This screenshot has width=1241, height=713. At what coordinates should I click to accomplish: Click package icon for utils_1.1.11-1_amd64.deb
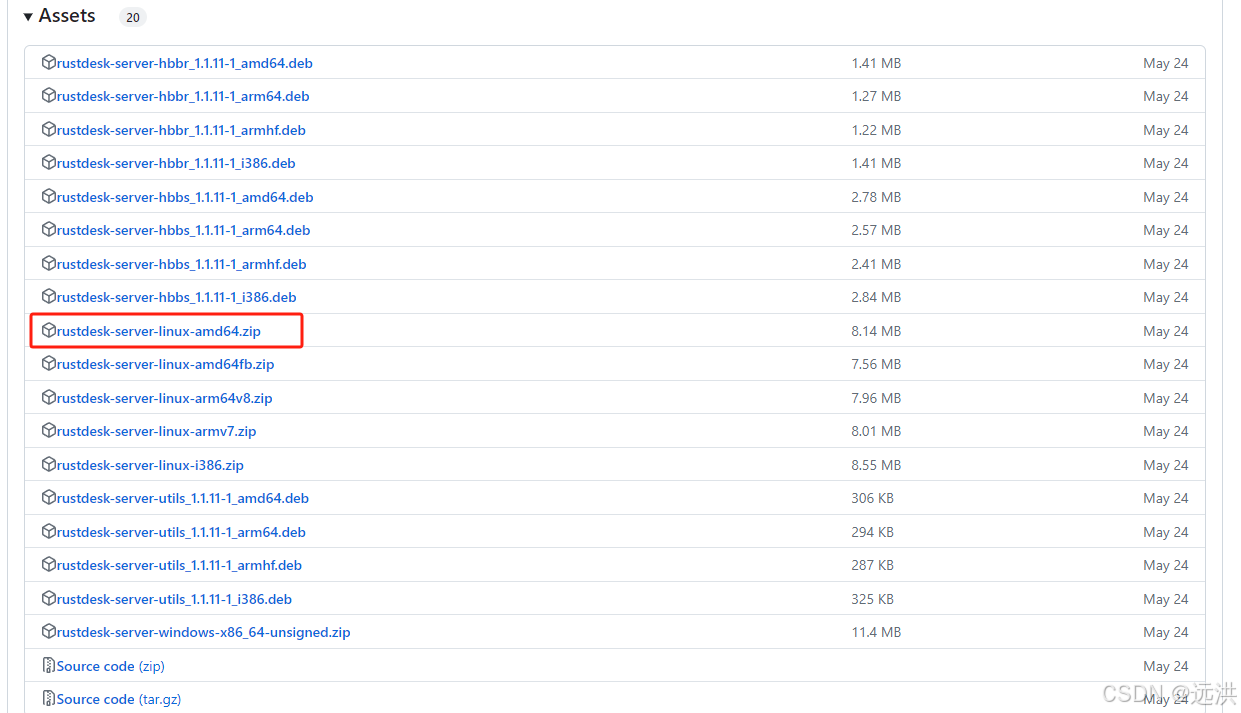click(x=49, y=498)
